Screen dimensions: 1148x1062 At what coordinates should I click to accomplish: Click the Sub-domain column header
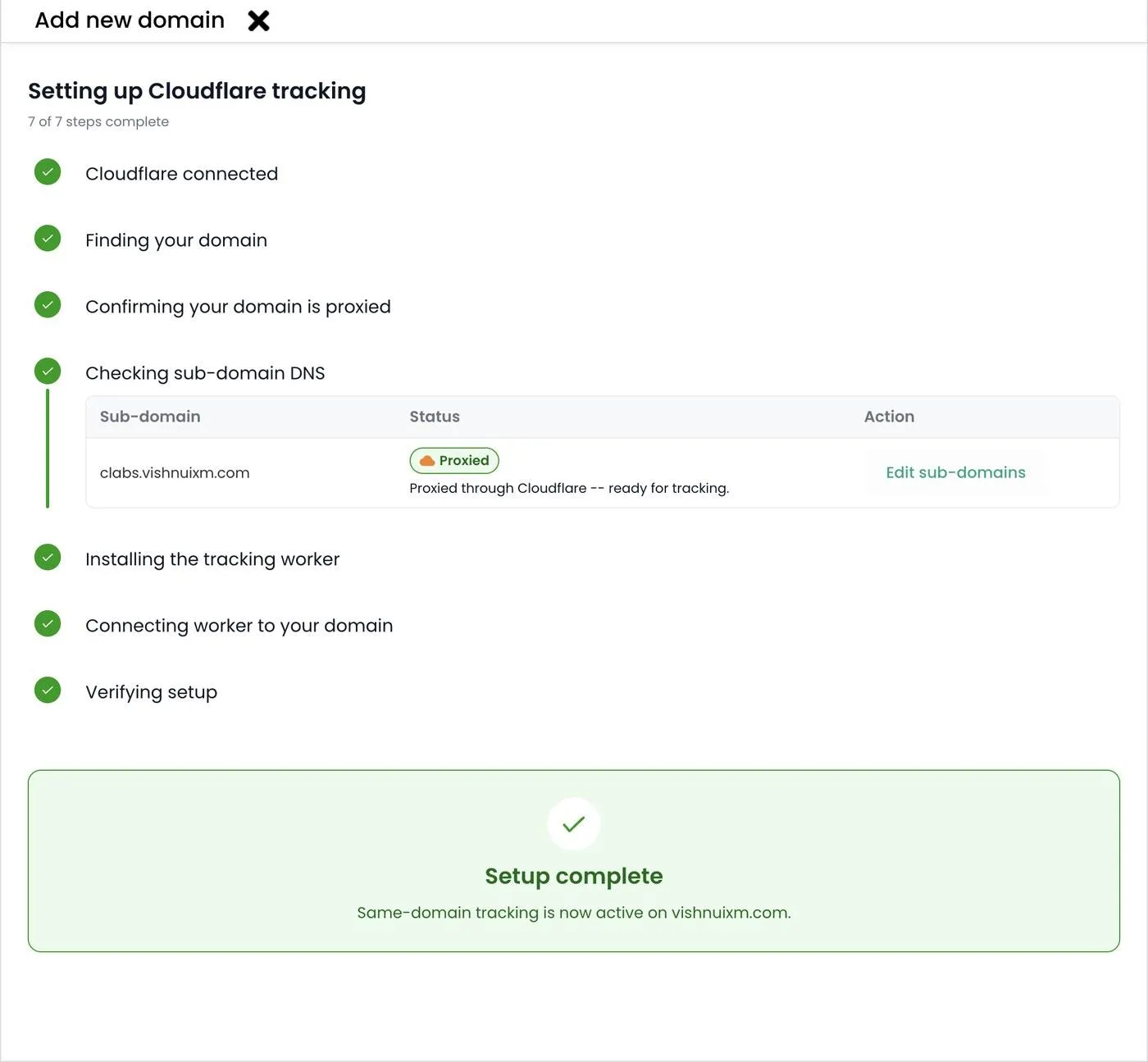click(150, 417)
